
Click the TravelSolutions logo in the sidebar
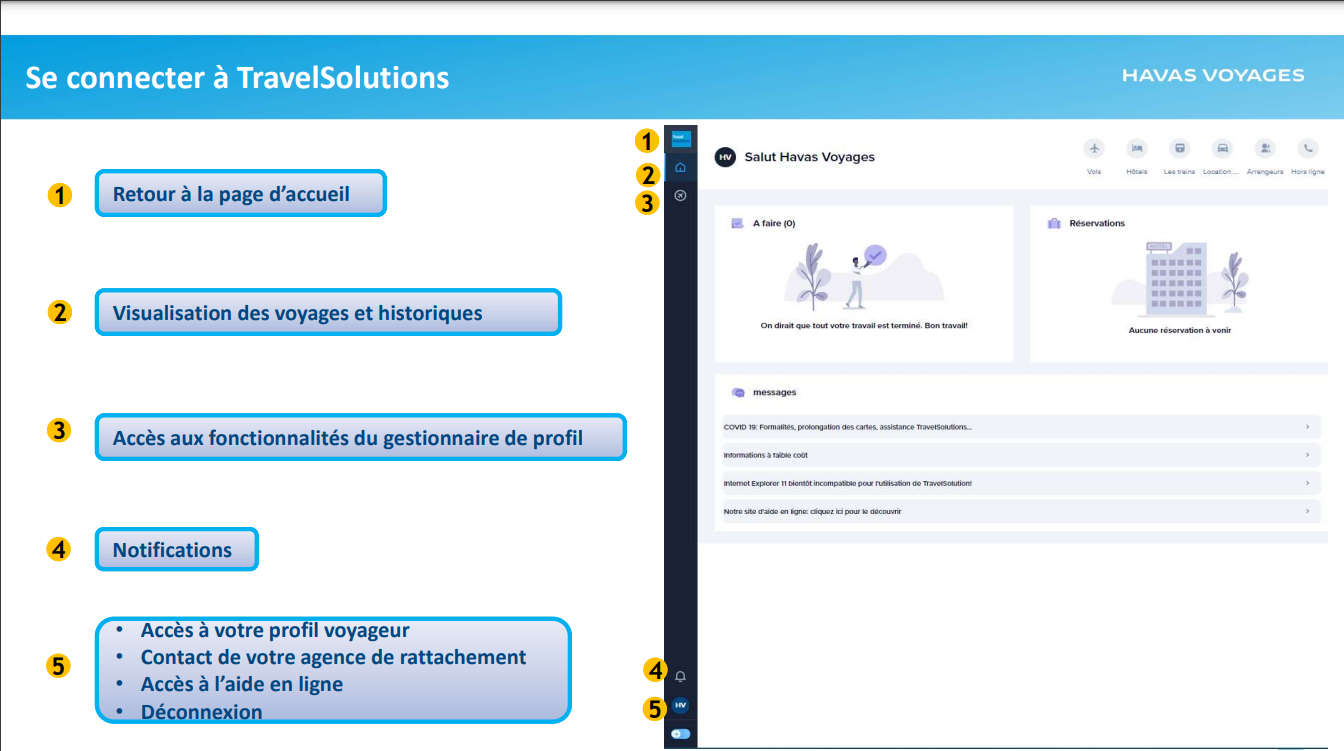coord(680,138)
